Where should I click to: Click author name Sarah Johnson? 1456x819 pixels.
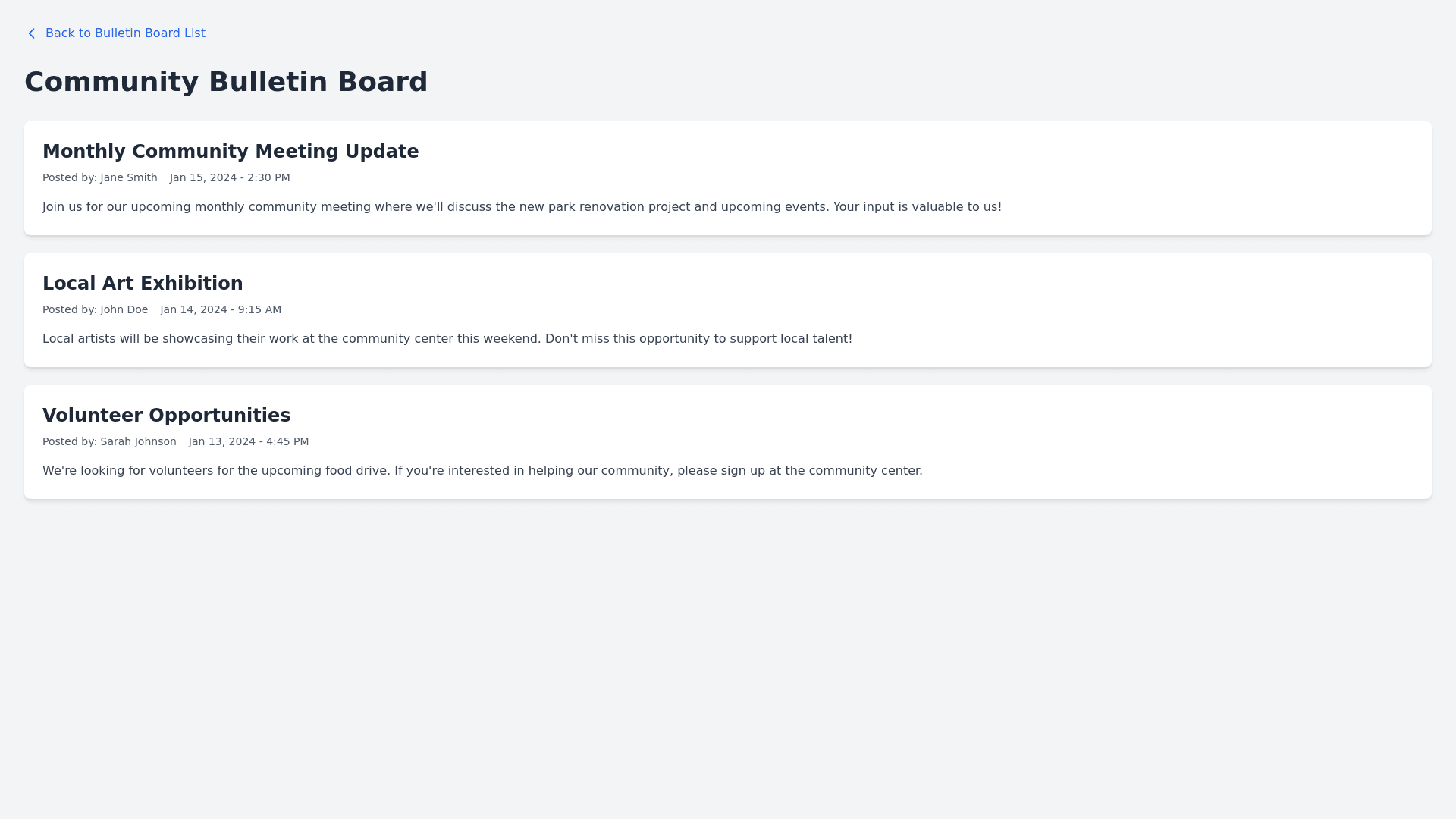138,441
